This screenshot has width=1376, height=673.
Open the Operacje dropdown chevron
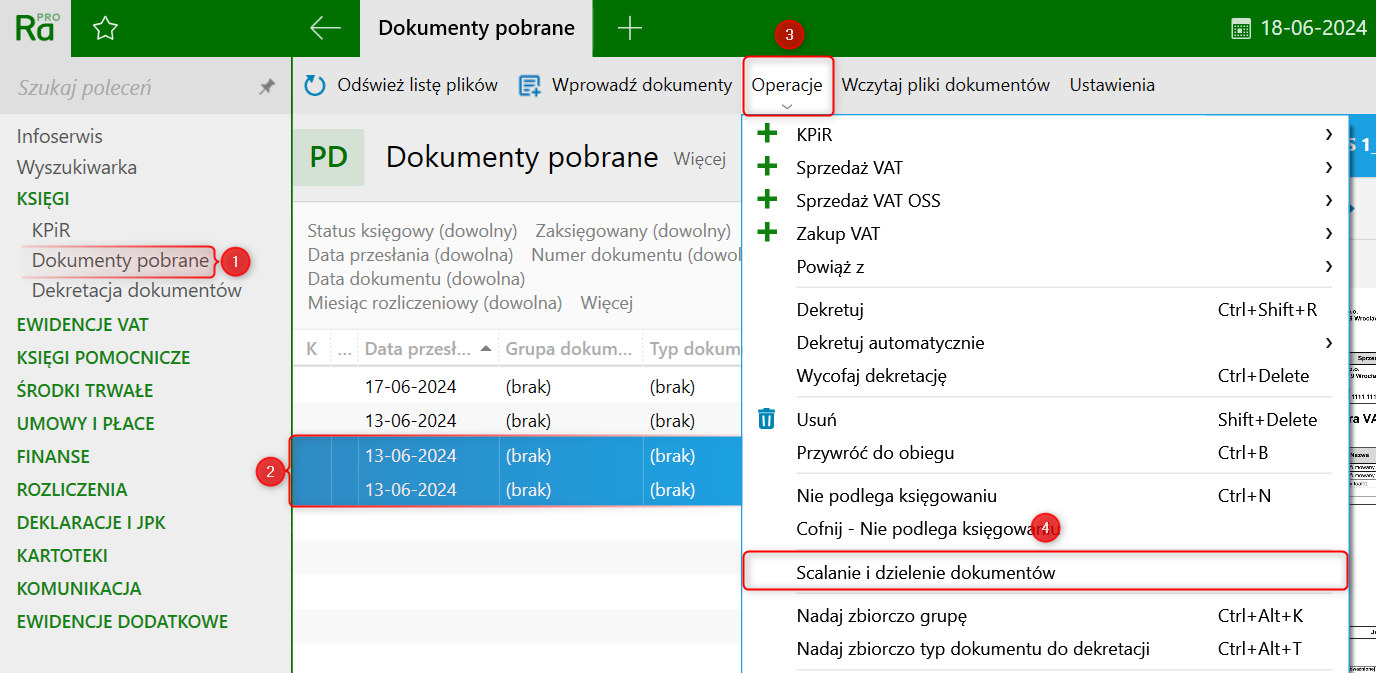[x=787, y=106]
